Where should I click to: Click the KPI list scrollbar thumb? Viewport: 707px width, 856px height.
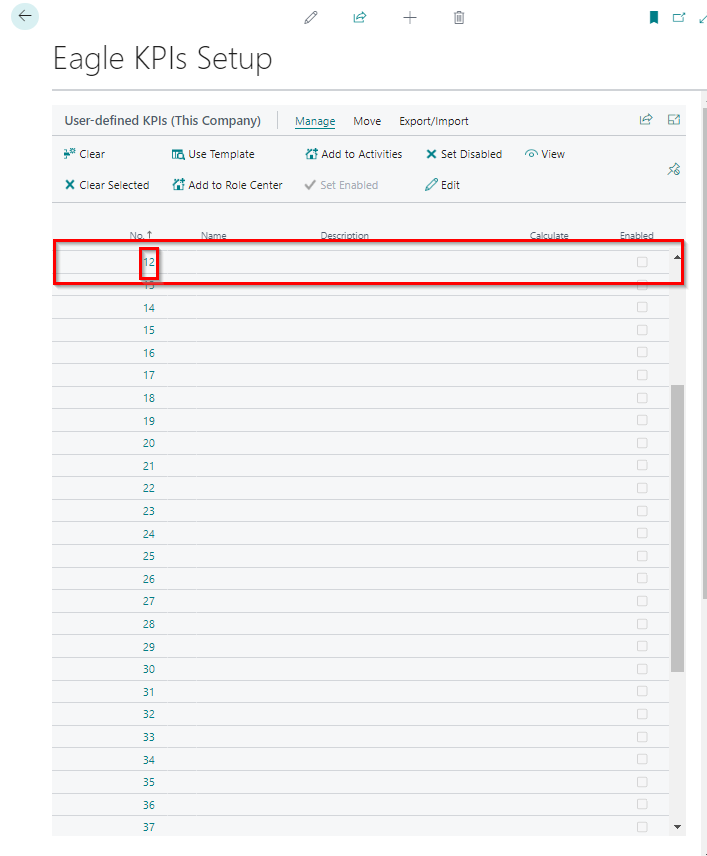point(677,528)
